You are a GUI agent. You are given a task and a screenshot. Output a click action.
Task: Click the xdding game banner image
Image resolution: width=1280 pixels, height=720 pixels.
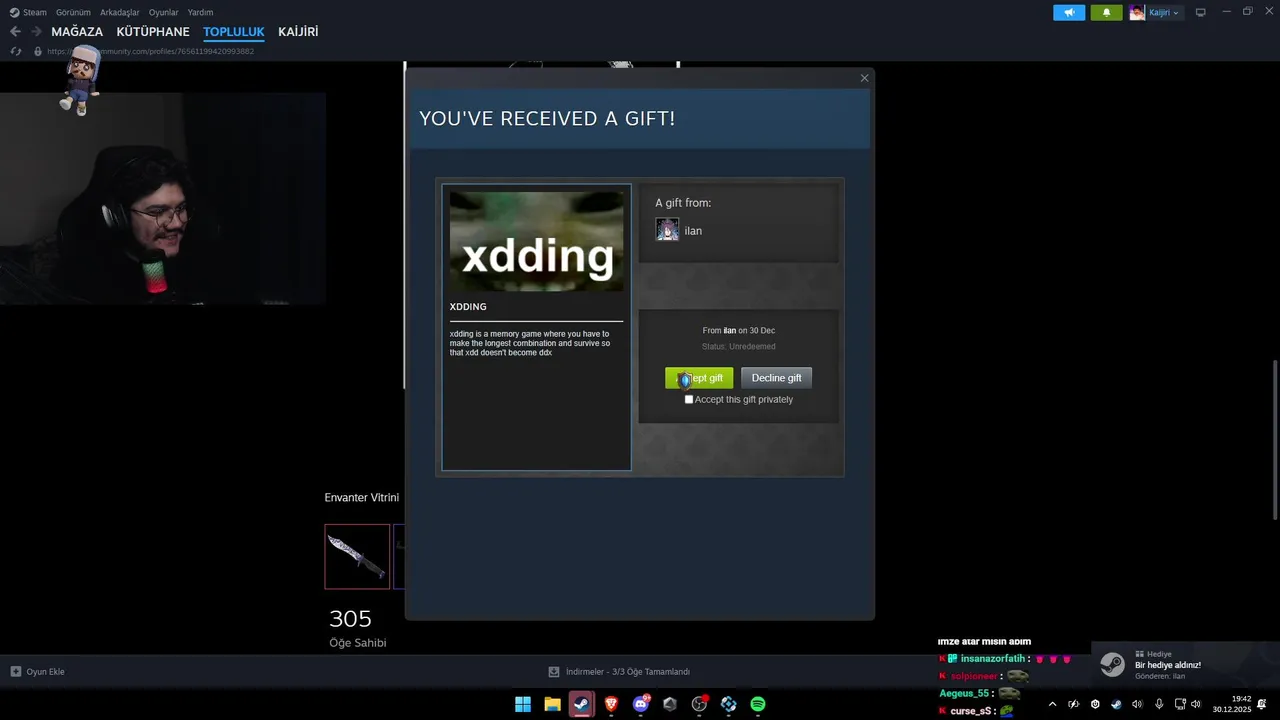tap(536, 241)
